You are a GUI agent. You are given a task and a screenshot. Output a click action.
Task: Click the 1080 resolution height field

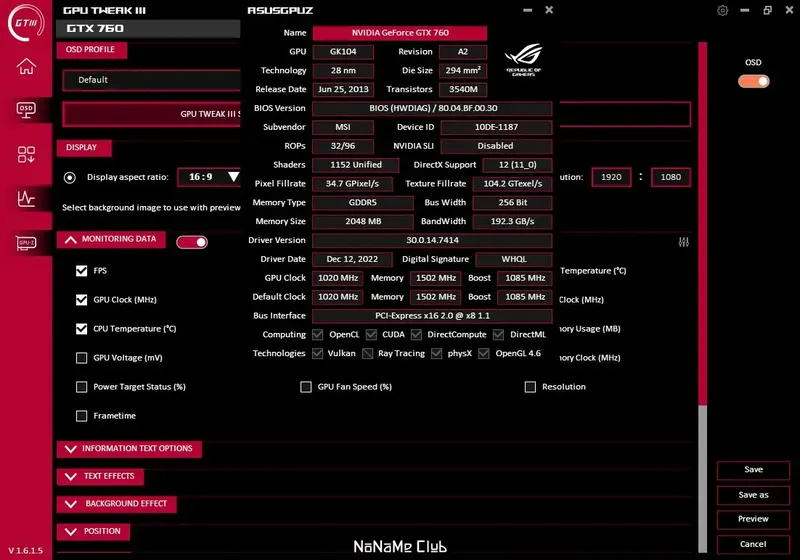coord(670,177)
